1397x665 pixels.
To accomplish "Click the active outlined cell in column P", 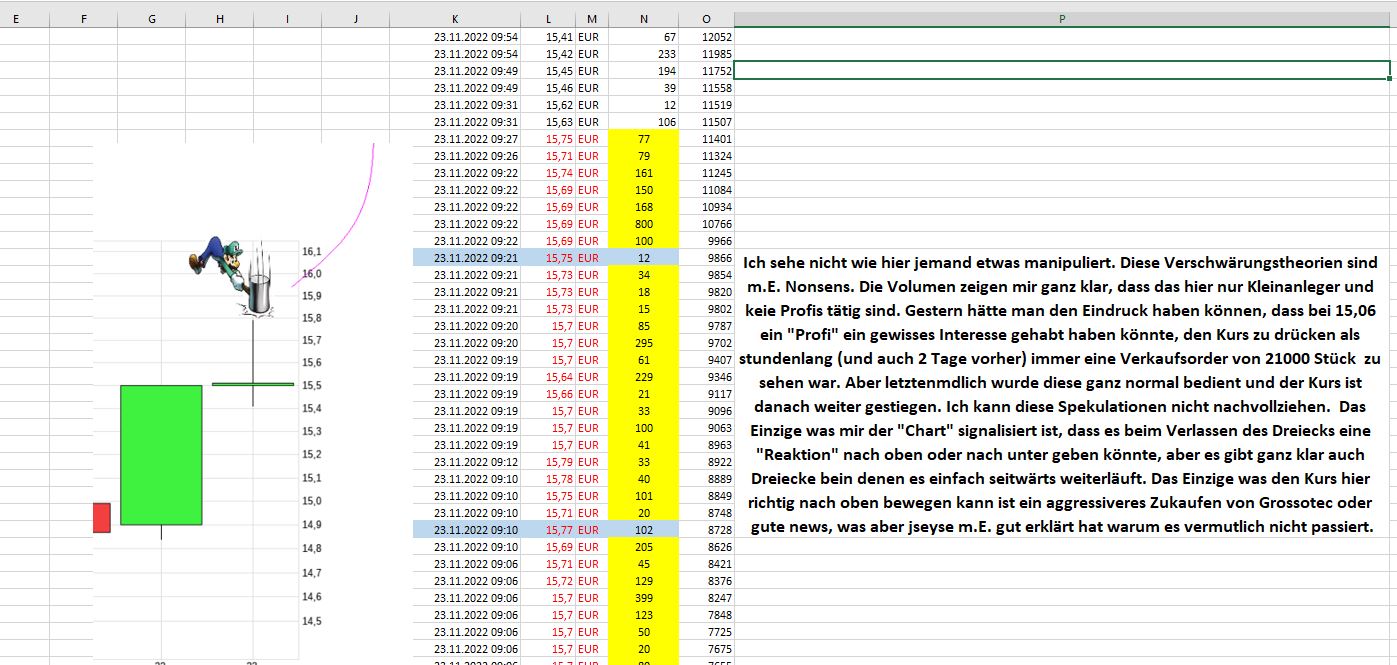I will click(1062, 71).
